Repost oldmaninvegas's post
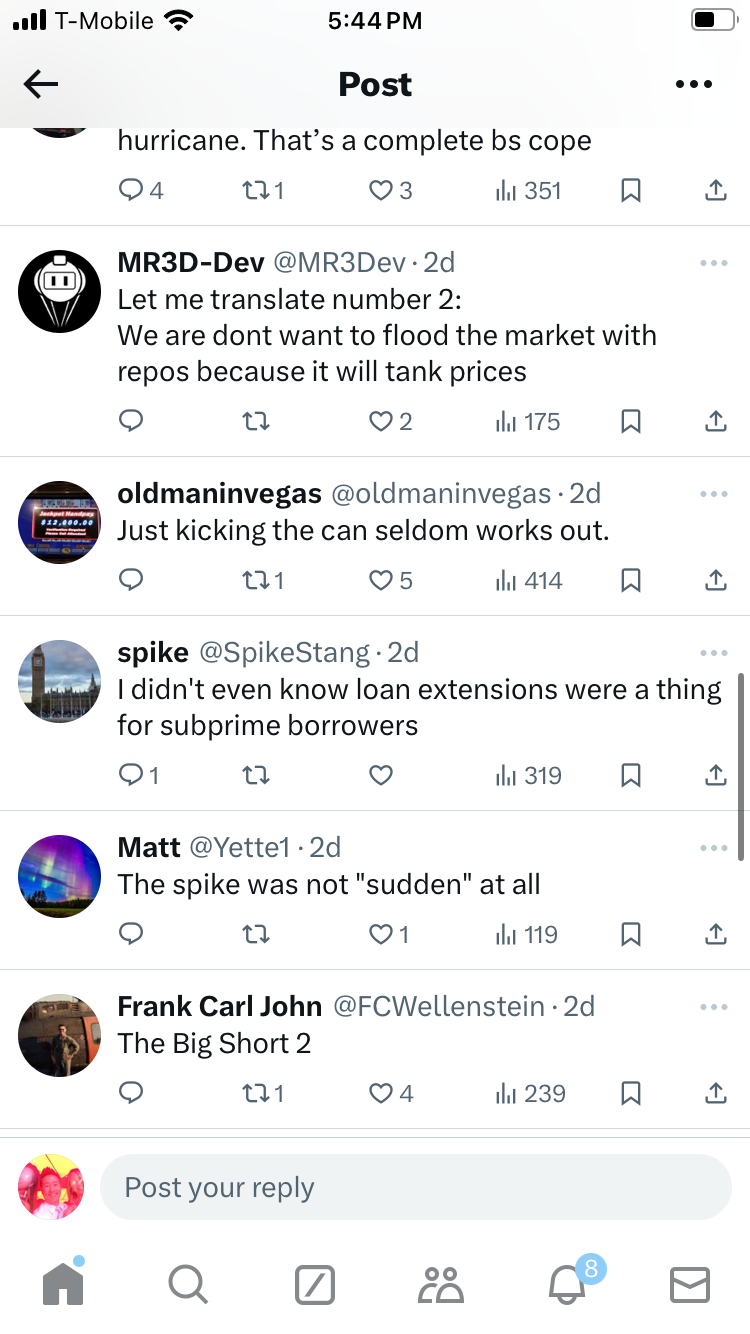The width and height of the screenshot is (750, 1334). 257,581
